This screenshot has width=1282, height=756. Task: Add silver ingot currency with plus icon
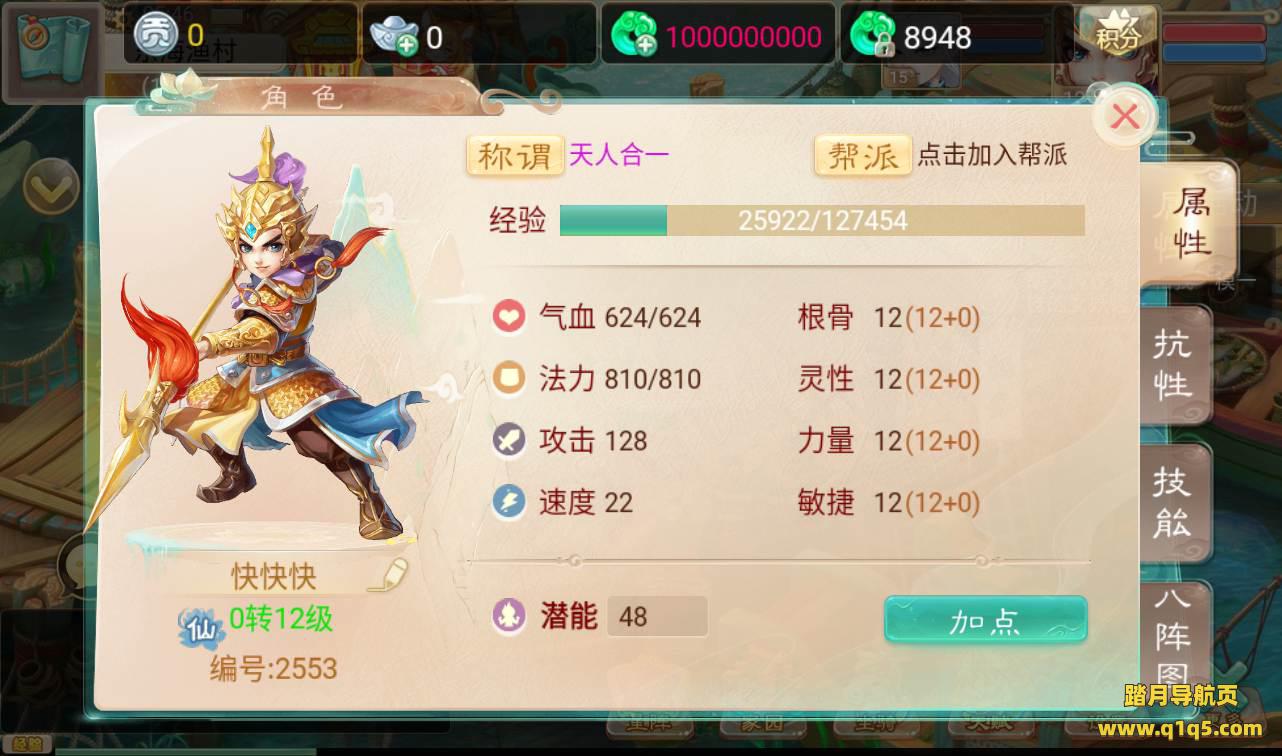point(395,37)
